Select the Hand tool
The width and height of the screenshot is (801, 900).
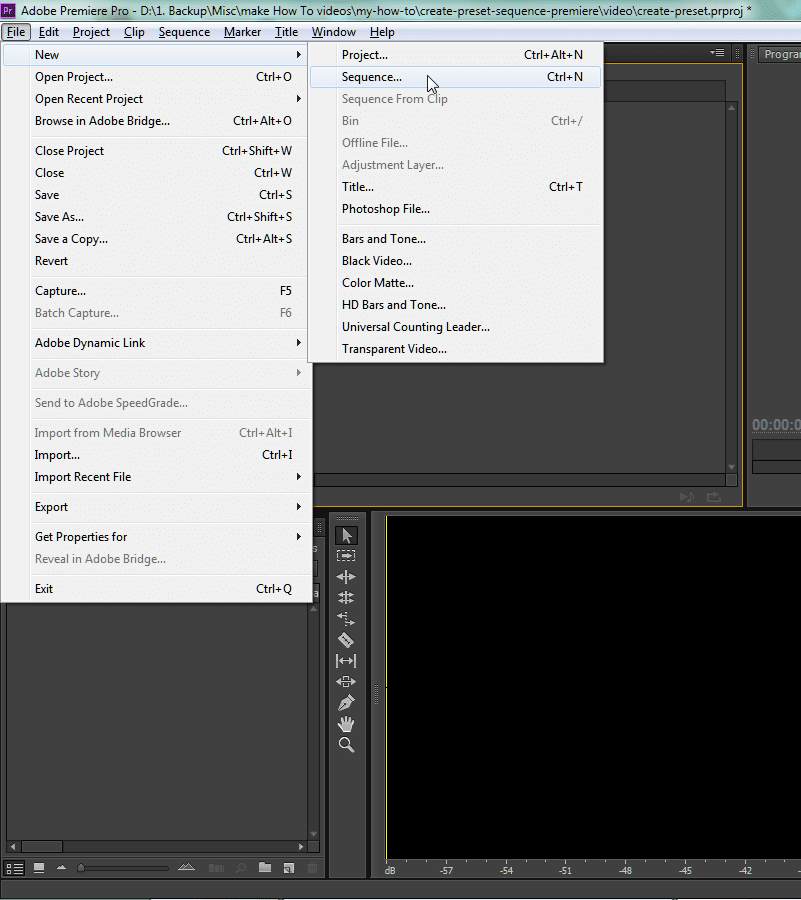(346, 724)
